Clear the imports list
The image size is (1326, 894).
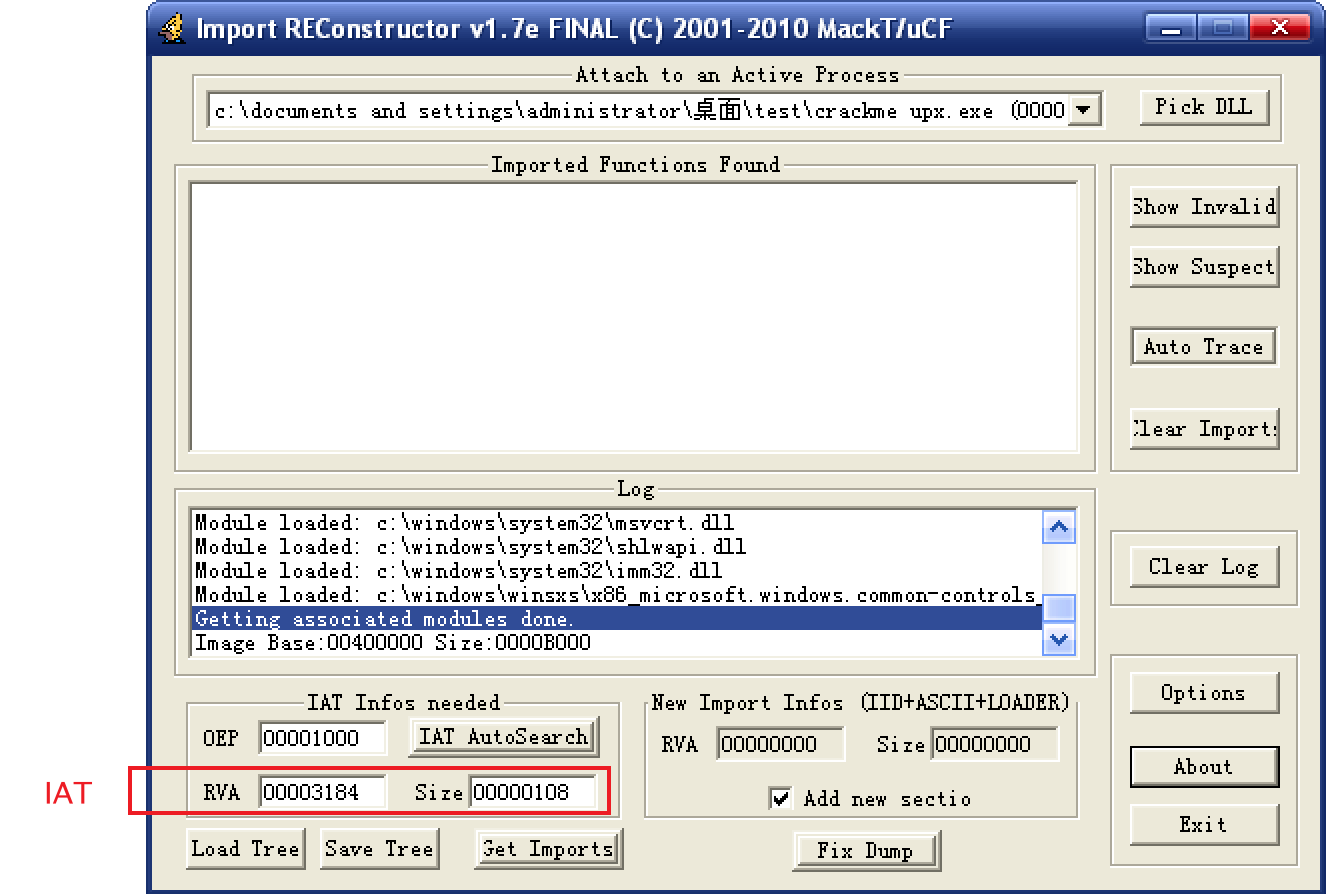pyautogui.click(x=1204, y=429)
